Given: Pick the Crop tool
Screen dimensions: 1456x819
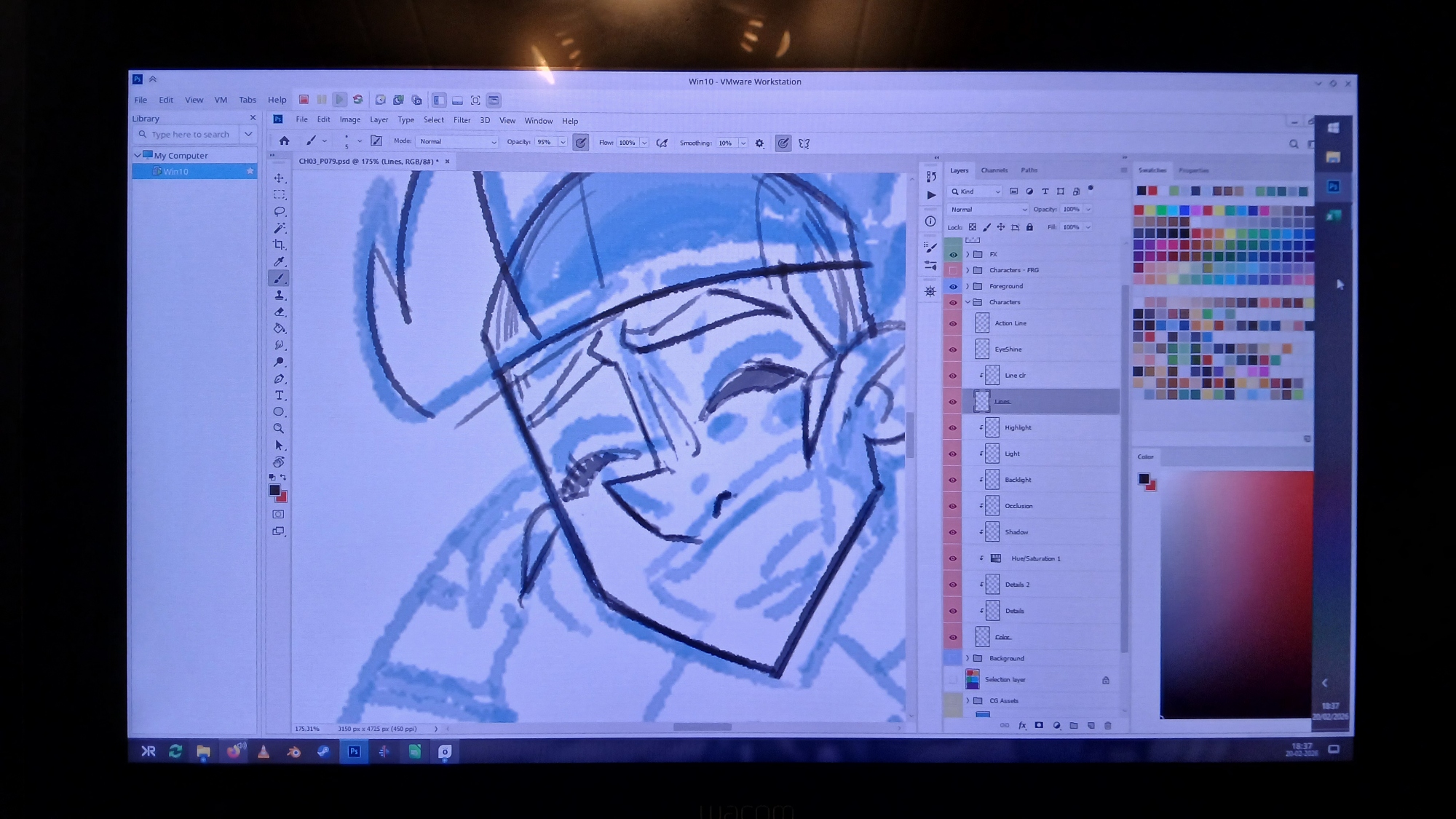Looking at the screenshot, I should point(279,245).
